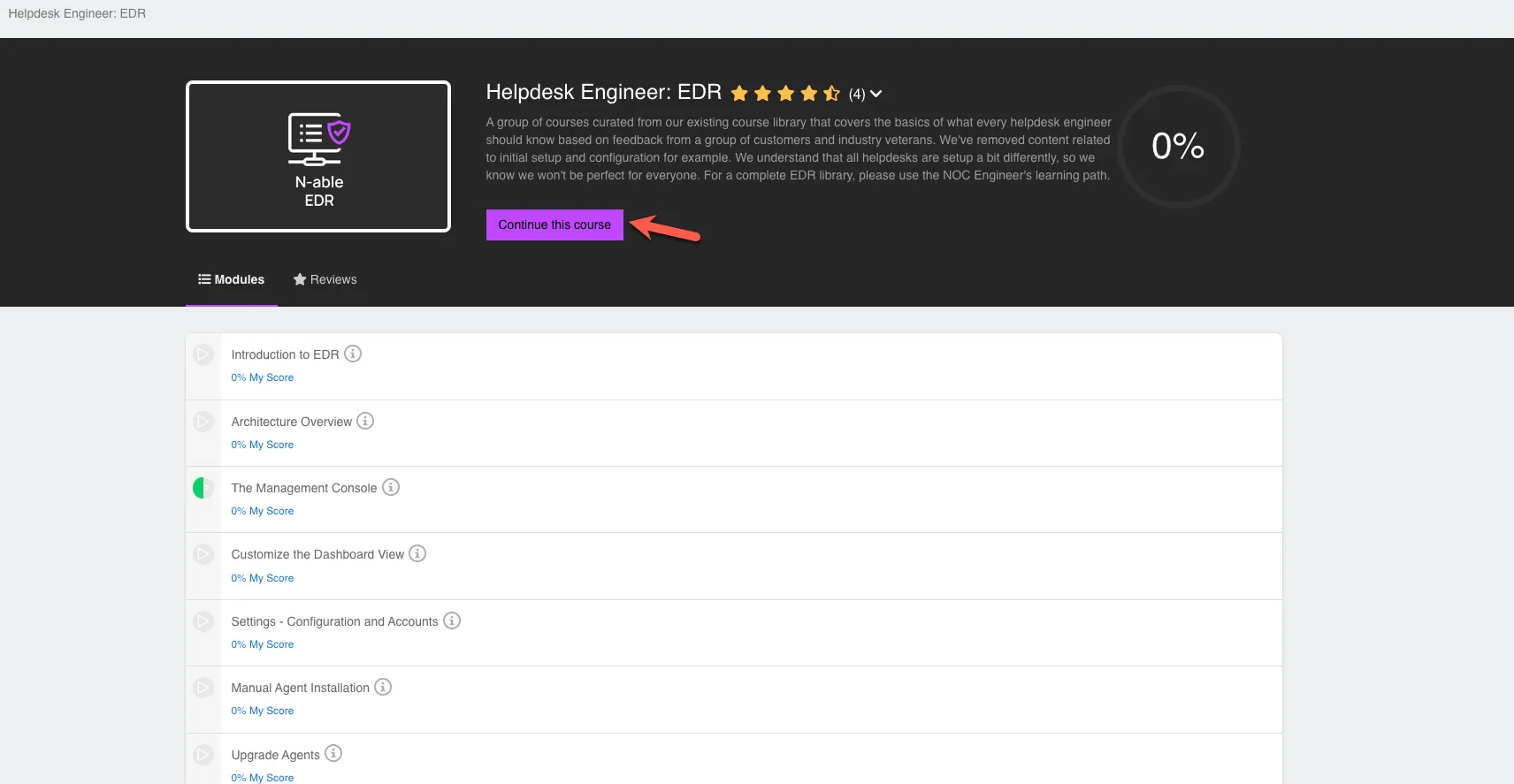Open the Customize the Dashboard View module

[317, 554]
